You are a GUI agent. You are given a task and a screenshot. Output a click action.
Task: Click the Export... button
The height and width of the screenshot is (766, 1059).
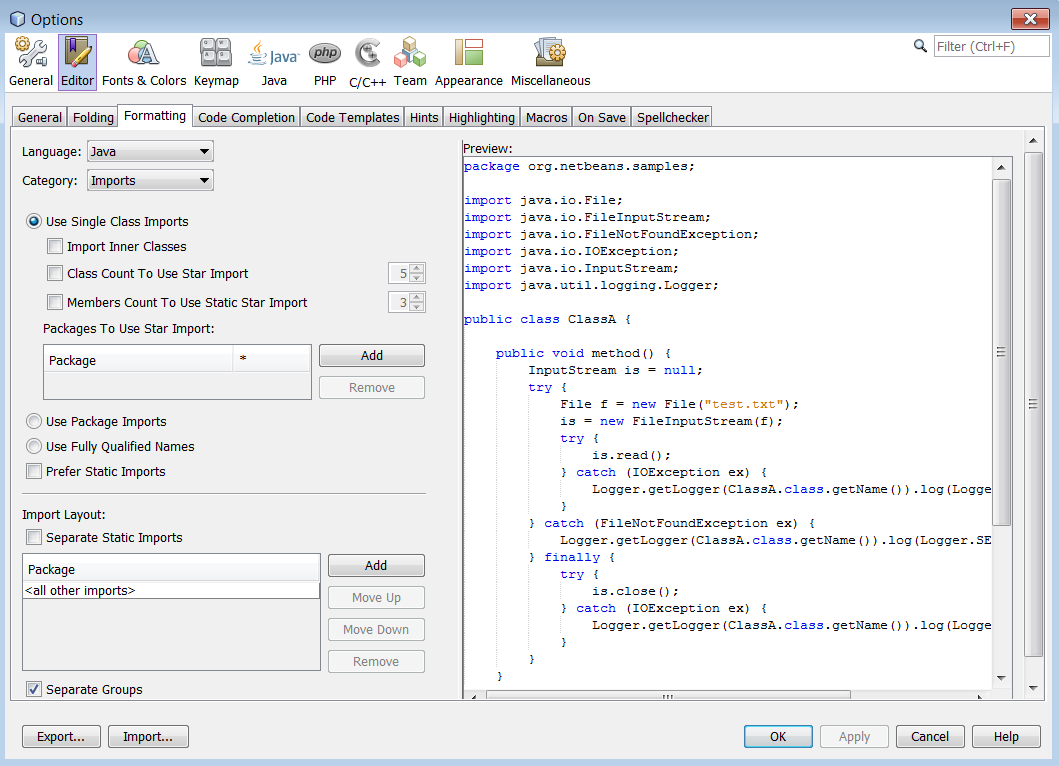[x=61, y=737]
